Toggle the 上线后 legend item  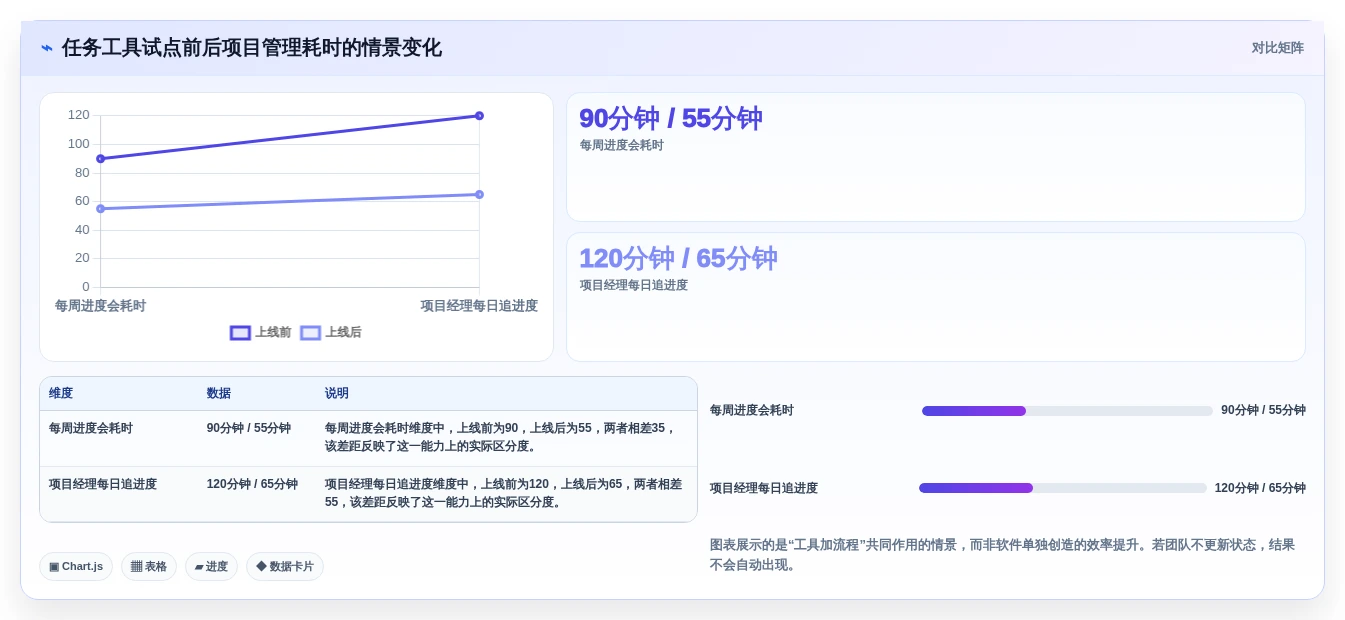click(331, 333)
